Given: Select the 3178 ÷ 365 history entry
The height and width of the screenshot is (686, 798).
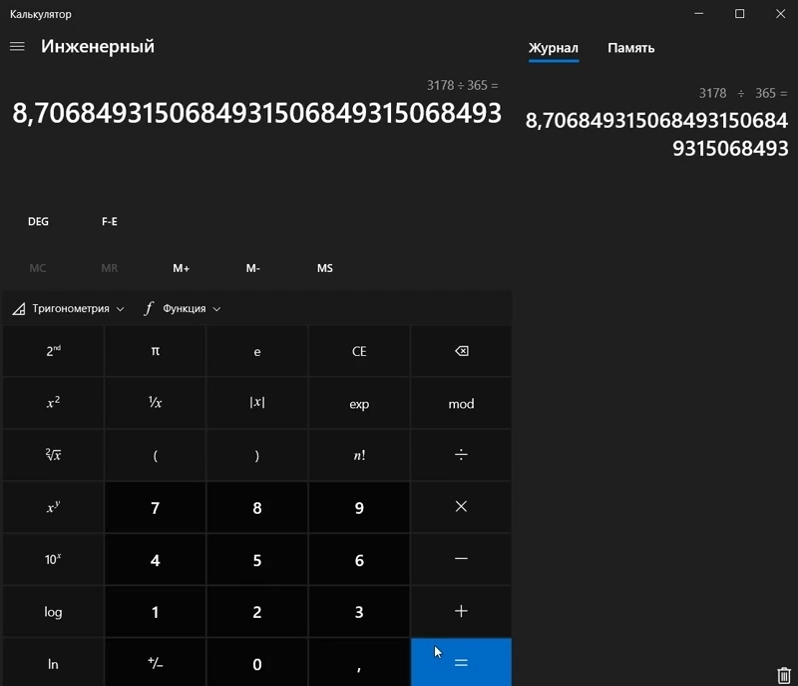Looking at the screenshot, I should [x=657, y=122].
